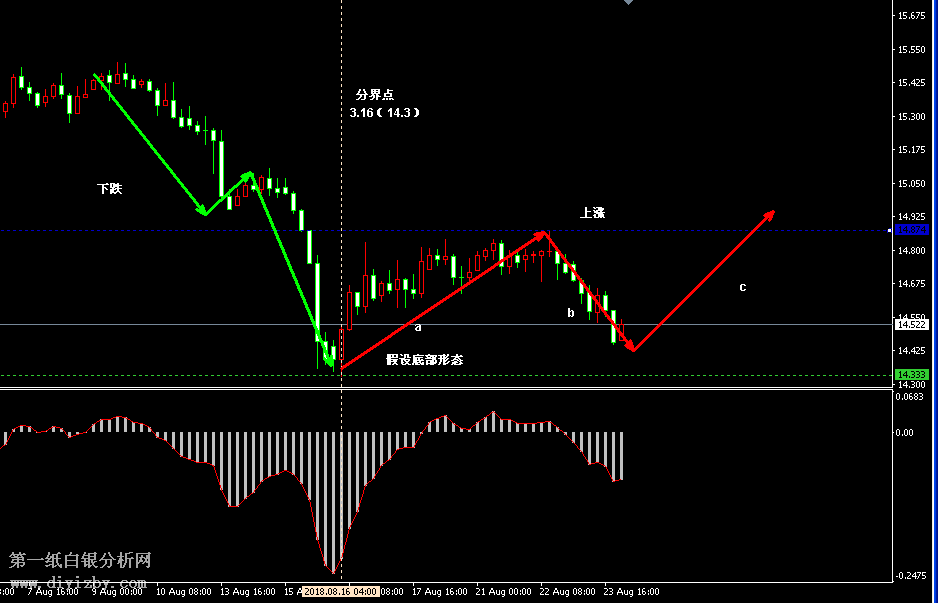Select the green arrowhead at the chart bottom

coord(329,360)
